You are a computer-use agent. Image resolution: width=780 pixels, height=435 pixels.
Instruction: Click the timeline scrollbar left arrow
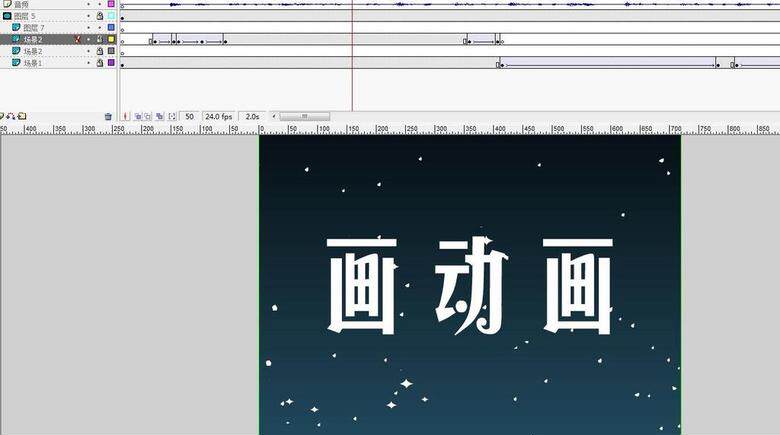click(274, 116)
